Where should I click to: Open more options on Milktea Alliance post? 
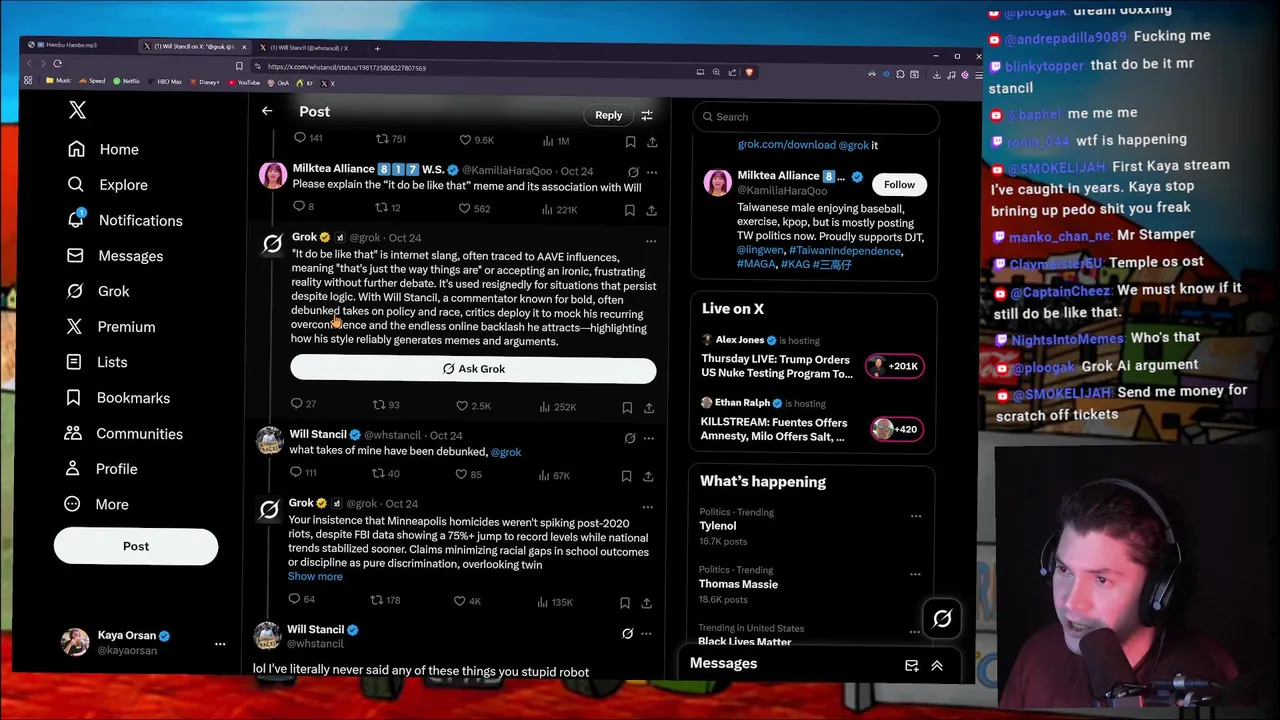pyautogui.click(x=651, y=172)
